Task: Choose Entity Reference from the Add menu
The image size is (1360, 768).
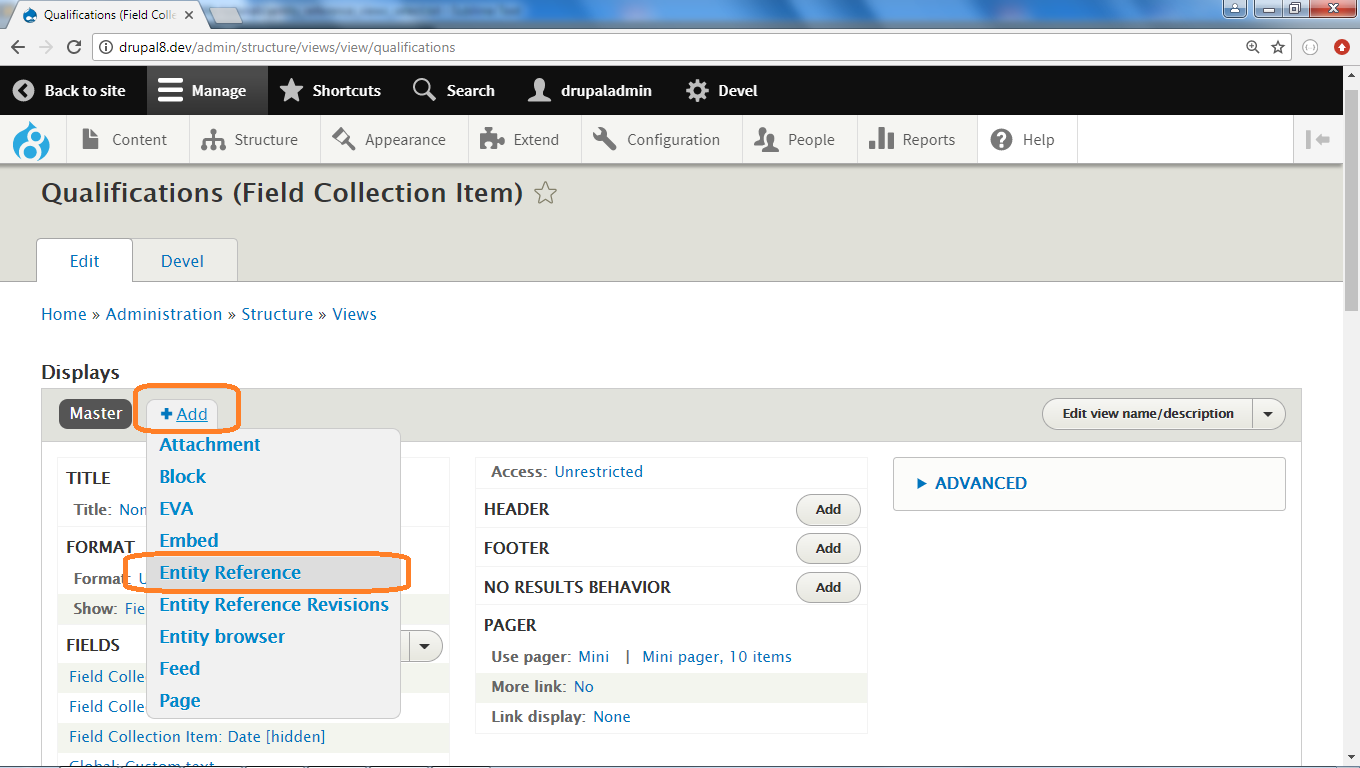Action: 230,573
